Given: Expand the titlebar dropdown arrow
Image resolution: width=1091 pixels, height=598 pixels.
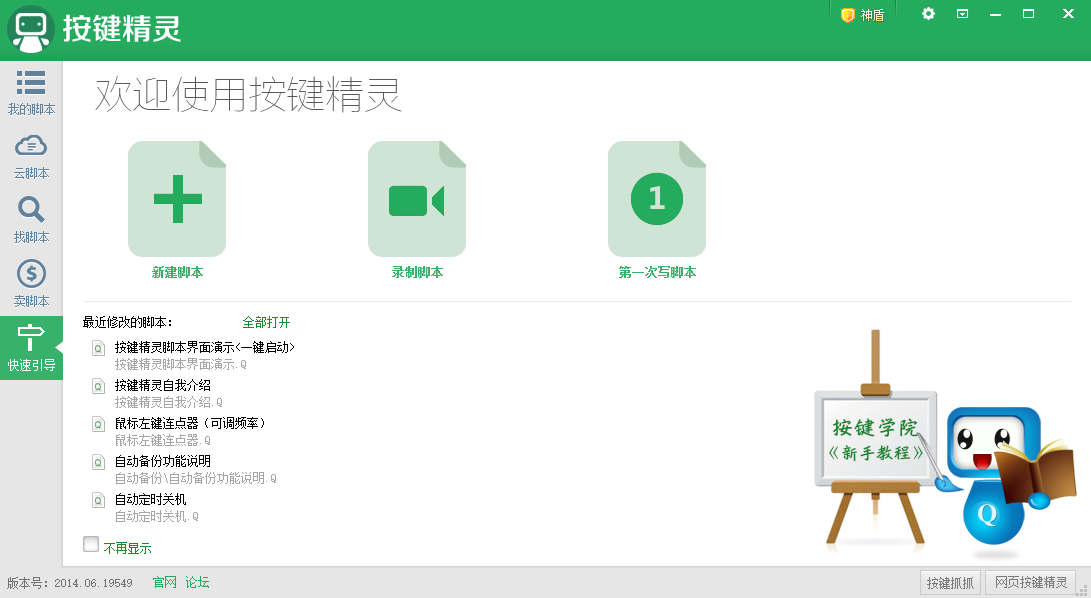Looking at the screenshot, I should tap(962, 14).
